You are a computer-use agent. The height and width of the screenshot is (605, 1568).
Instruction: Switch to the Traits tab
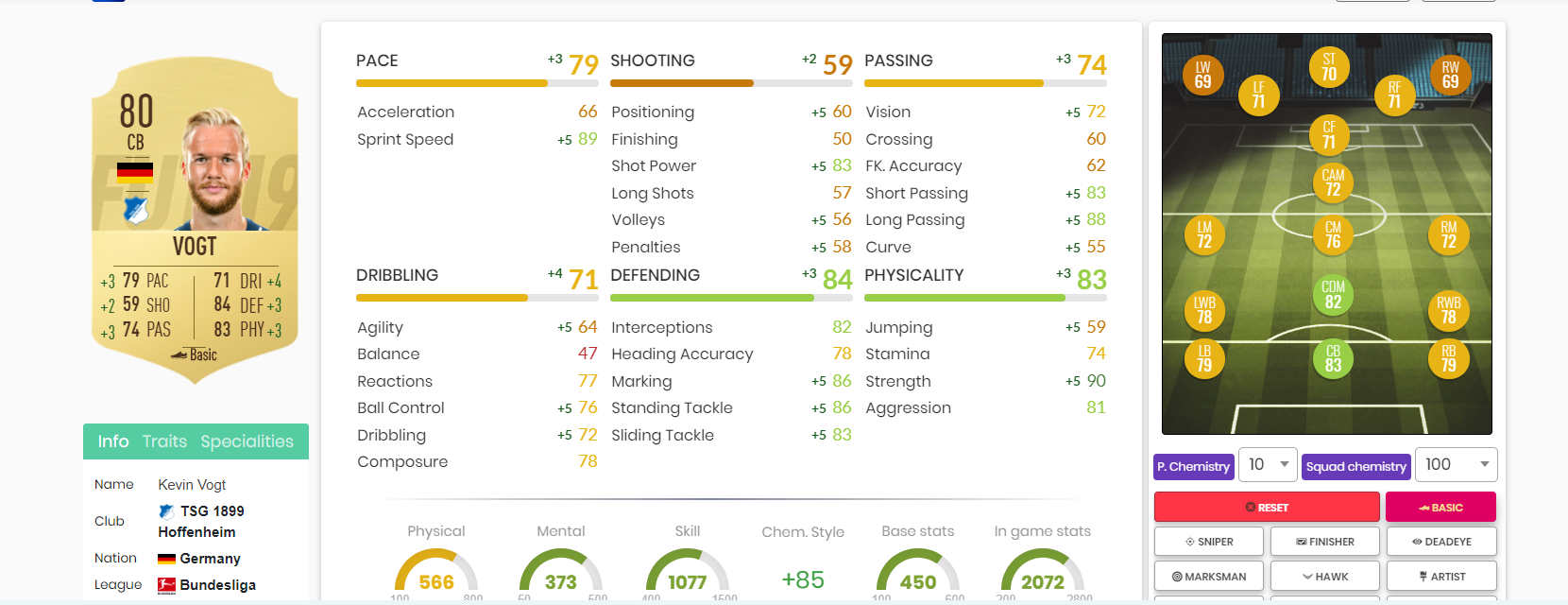(164, 441)
